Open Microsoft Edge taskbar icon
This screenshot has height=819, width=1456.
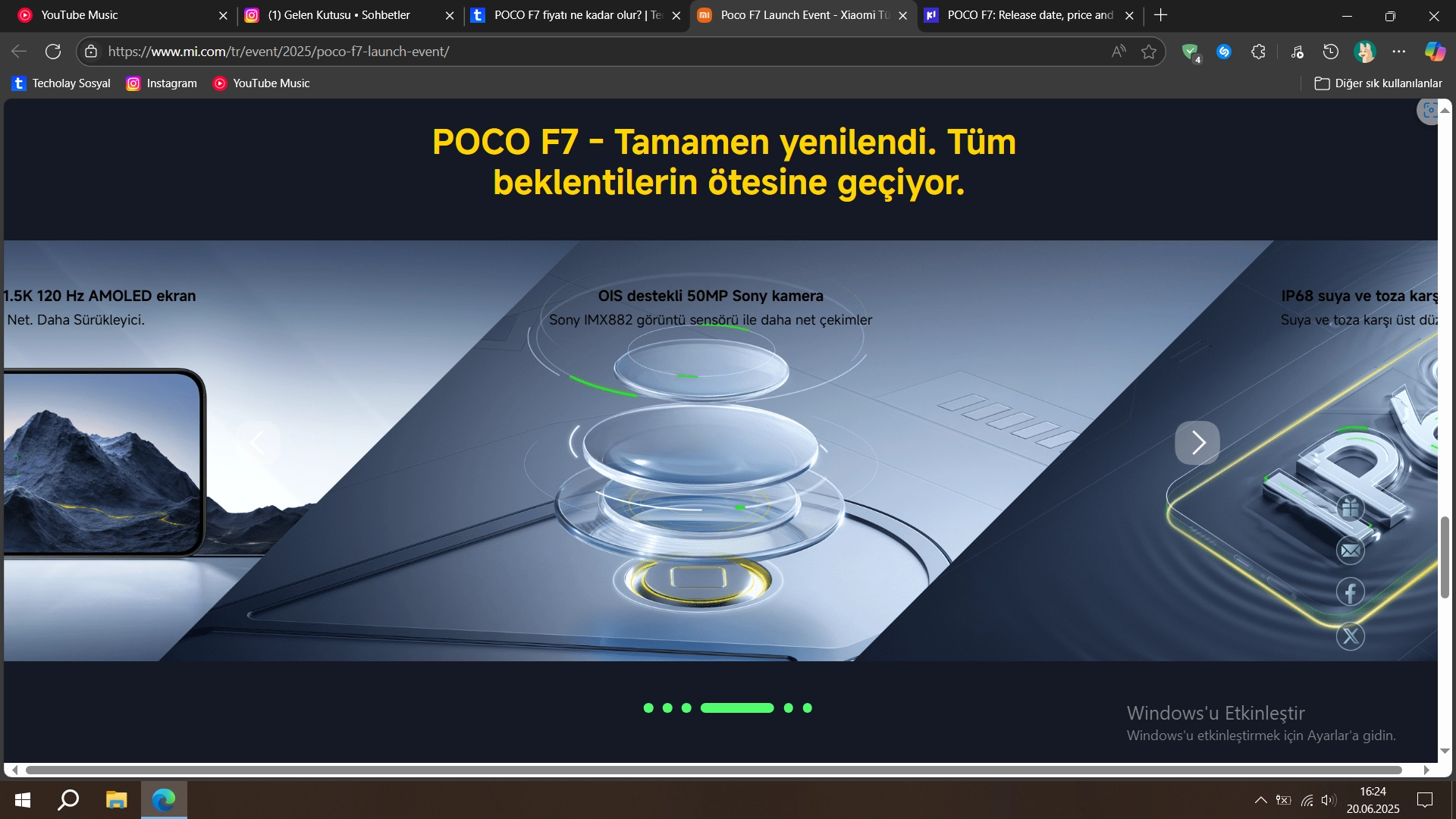[x=164, y=800]
